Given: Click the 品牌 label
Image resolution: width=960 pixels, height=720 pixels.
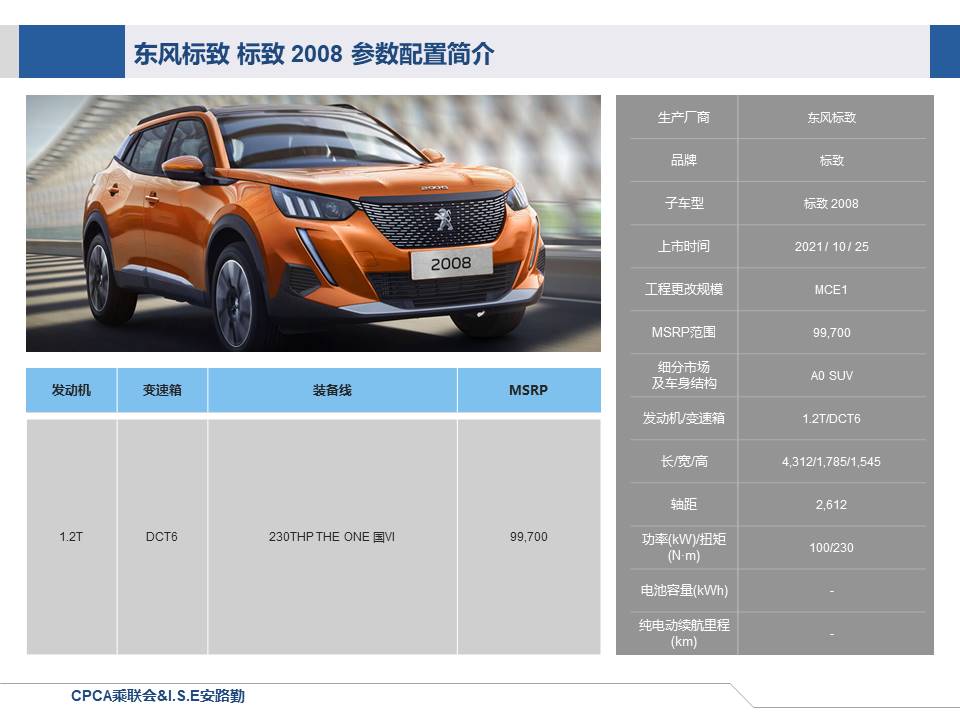Looking at the screenshot, I should [x=684, y=160].
